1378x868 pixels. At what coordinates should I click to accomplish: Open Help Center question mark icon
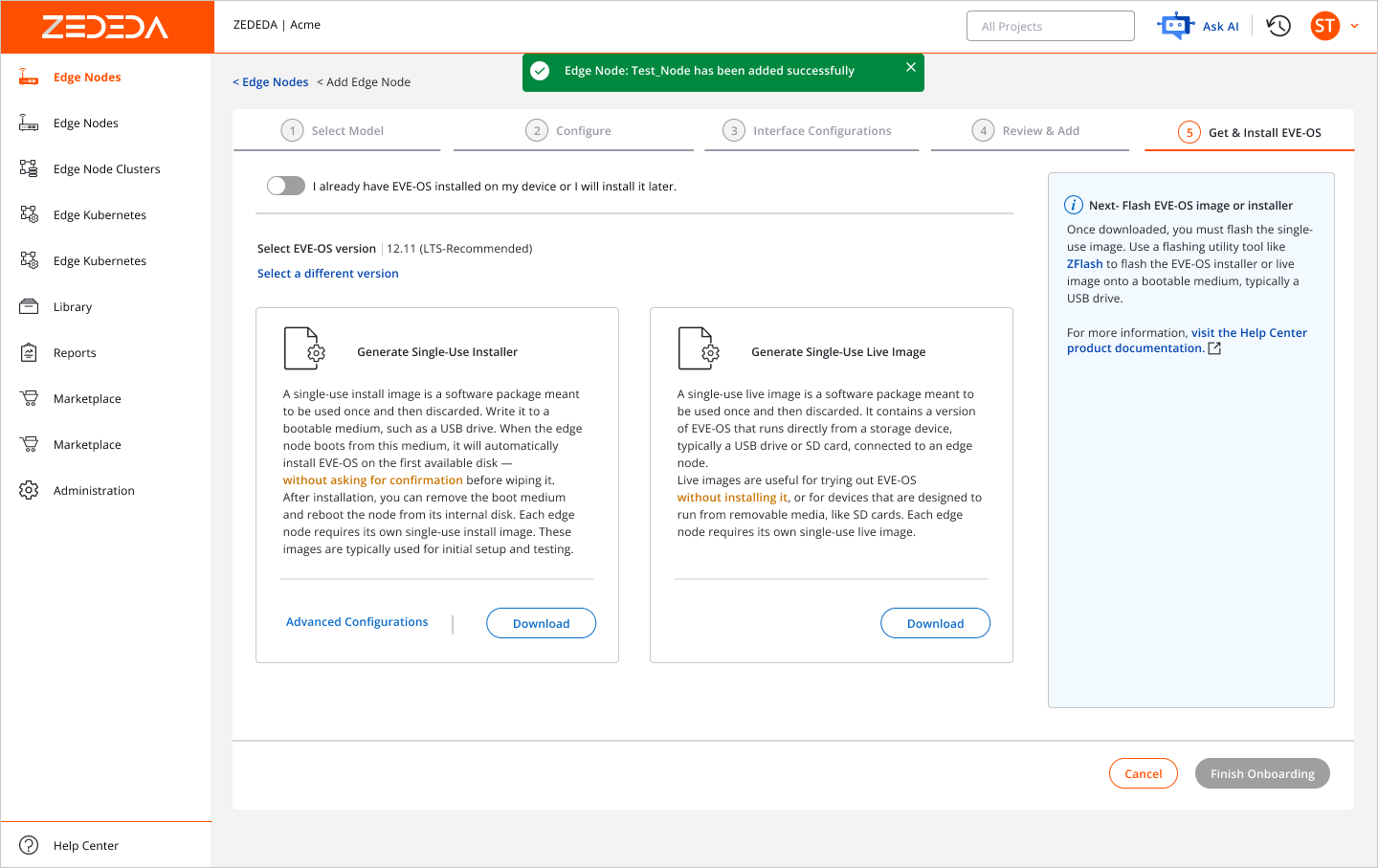tap(29, 845)
